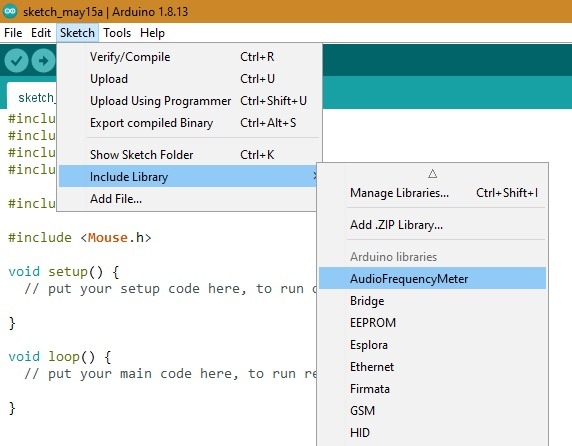Include the Firmata library
The image size is (572, 446).
click(432, 388)
